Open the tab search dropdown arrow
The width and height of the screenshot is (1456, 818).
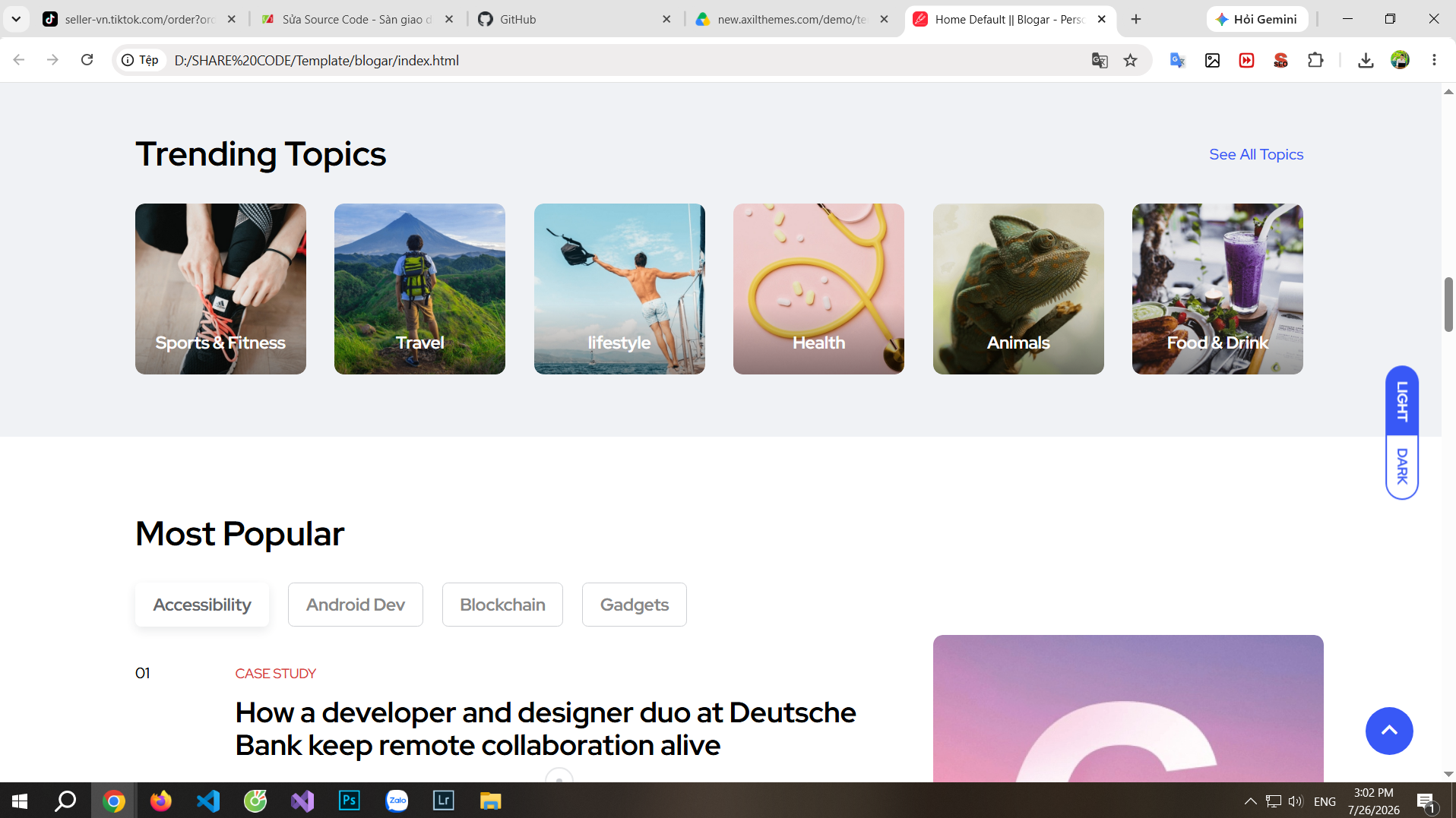16,19
